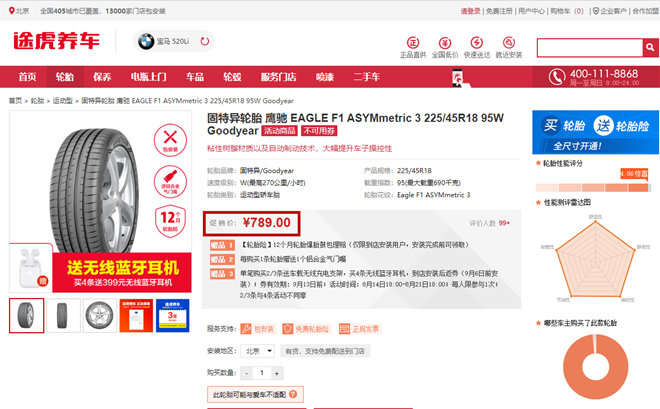Open the 车品 navigation tab
Screen dimensions: 660x409
click(x=195, y=77)
